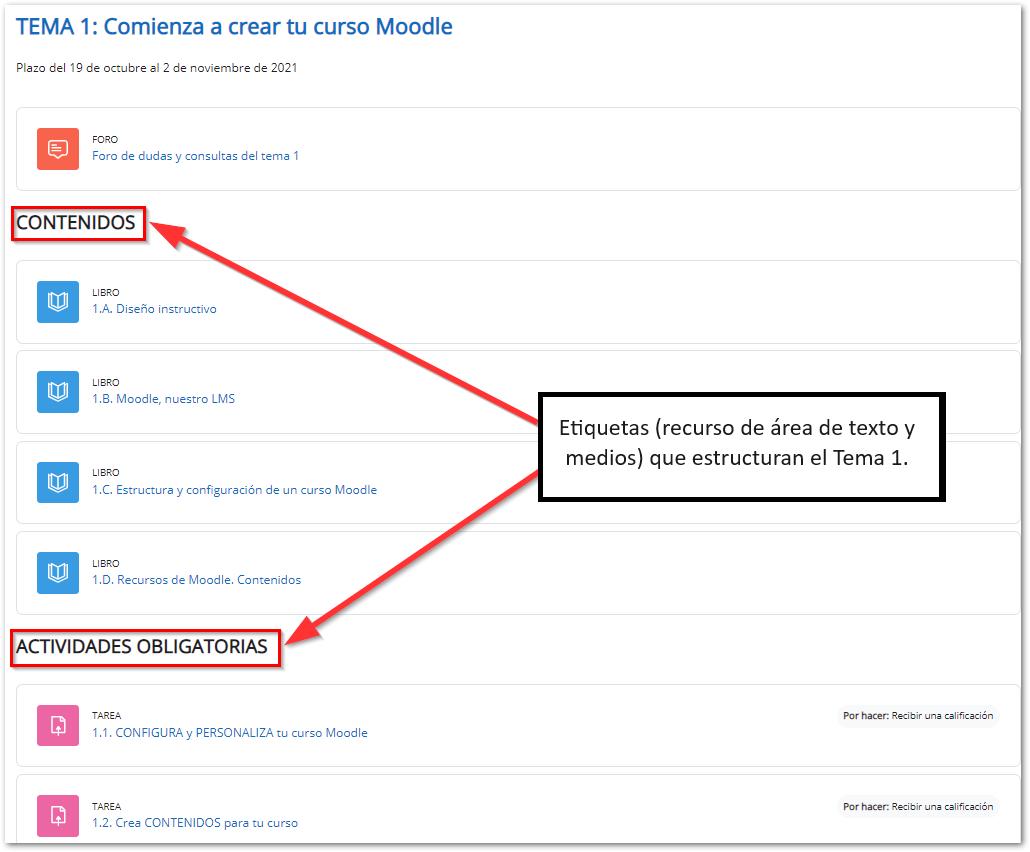Click the deadline text 'Plazo del 19 de octubre'
Viewport: 1030px width, 852px height.
[156, 68]
